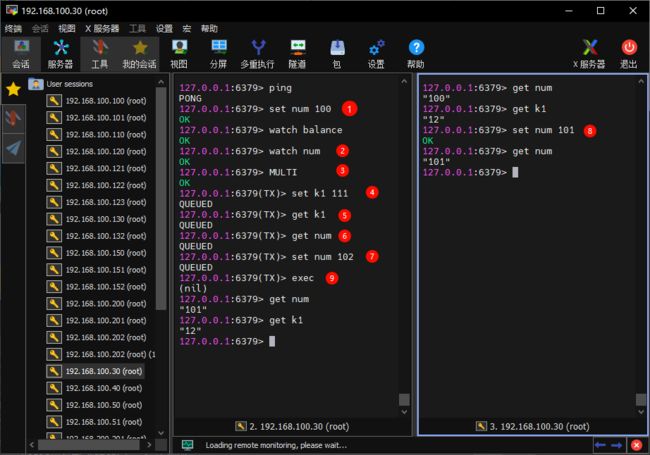Image resolution: width=650 pixels, height=455 pixels.
Task: Open the 工具 (Tools) toolbar icon
Action: coord(99,54)
